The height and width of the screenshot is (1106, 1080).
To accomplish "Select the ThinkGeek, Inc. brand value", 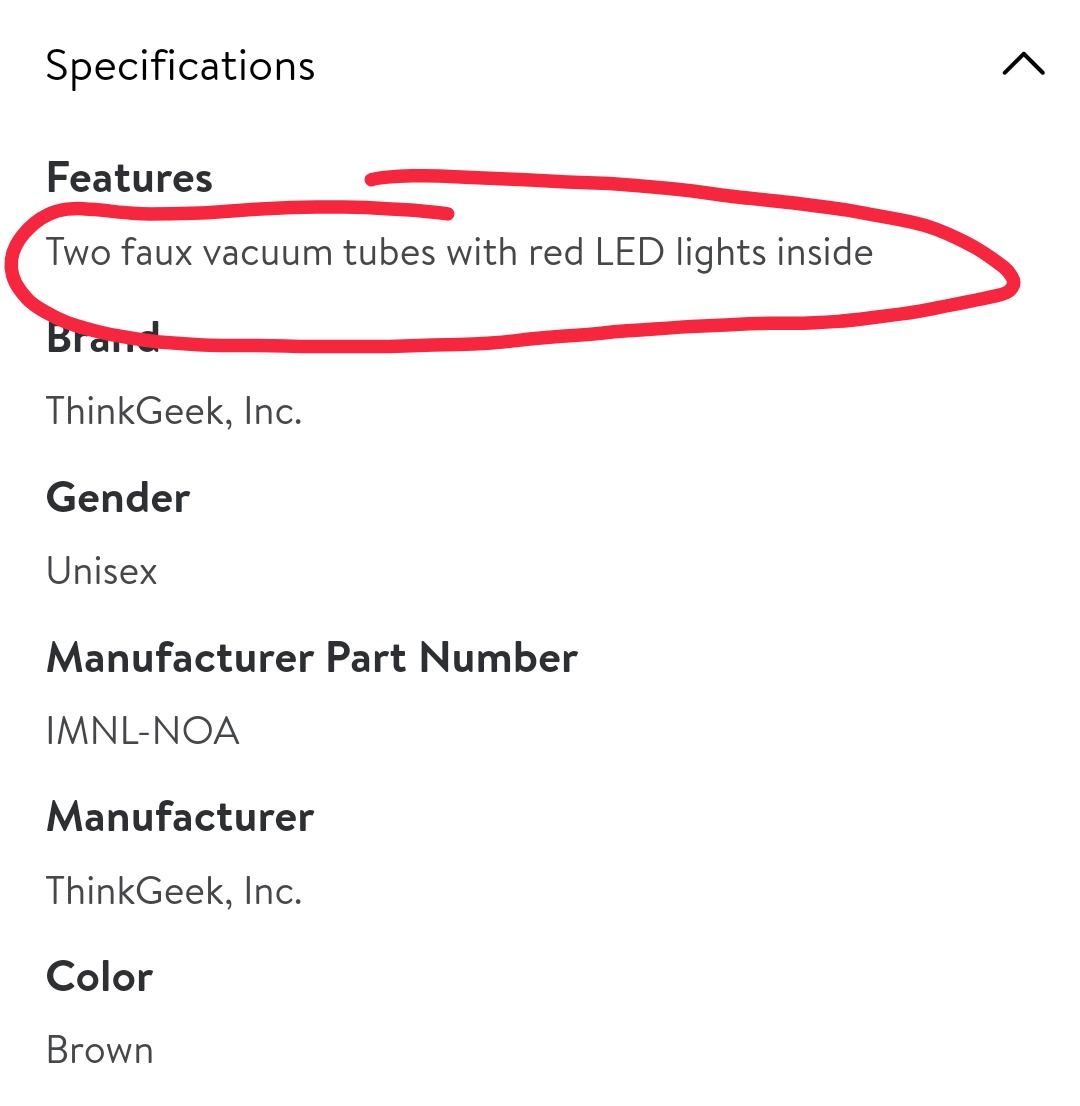I will point(174,411).
